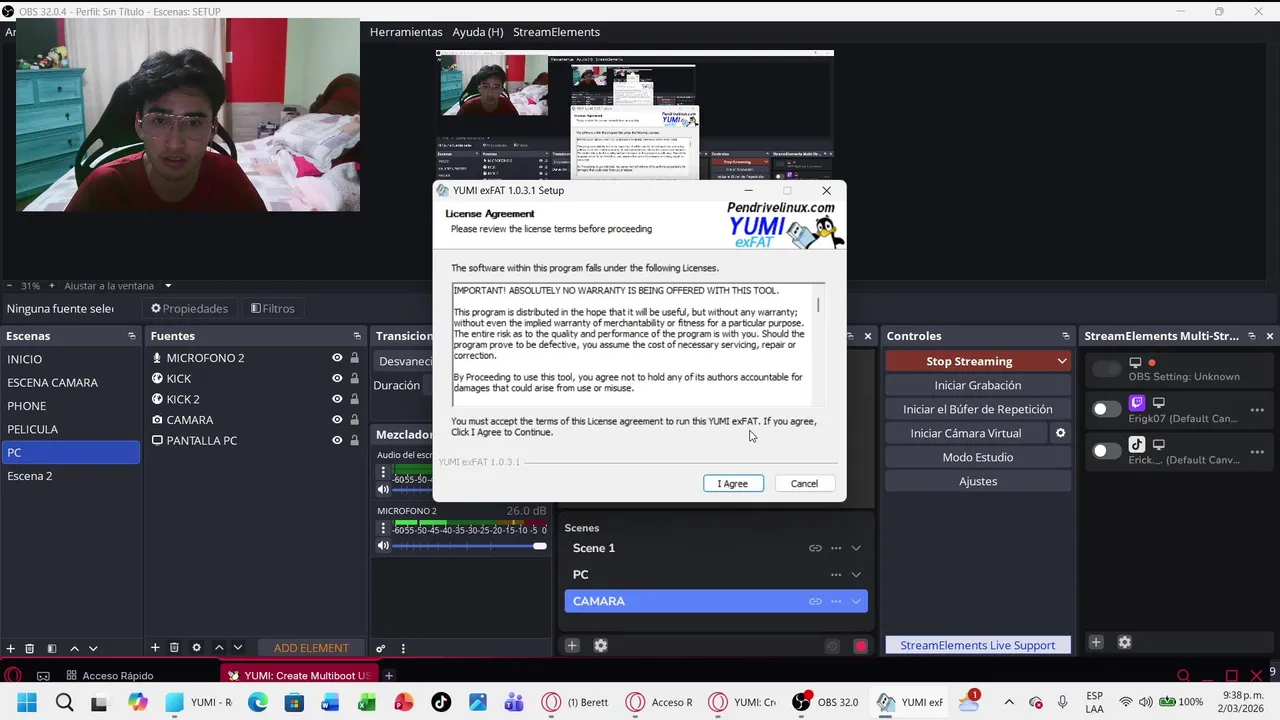This screenshot has height=720, width=1280.
Task: Remove the selected source using the Fuentes trash icon
Action: 174,648
